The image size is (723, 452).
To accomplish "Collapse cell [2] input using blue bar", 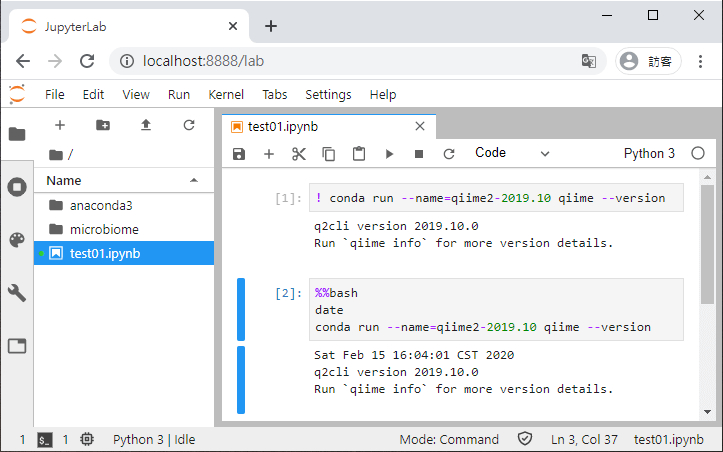I will pyautogui.click(x=241, y=309).
